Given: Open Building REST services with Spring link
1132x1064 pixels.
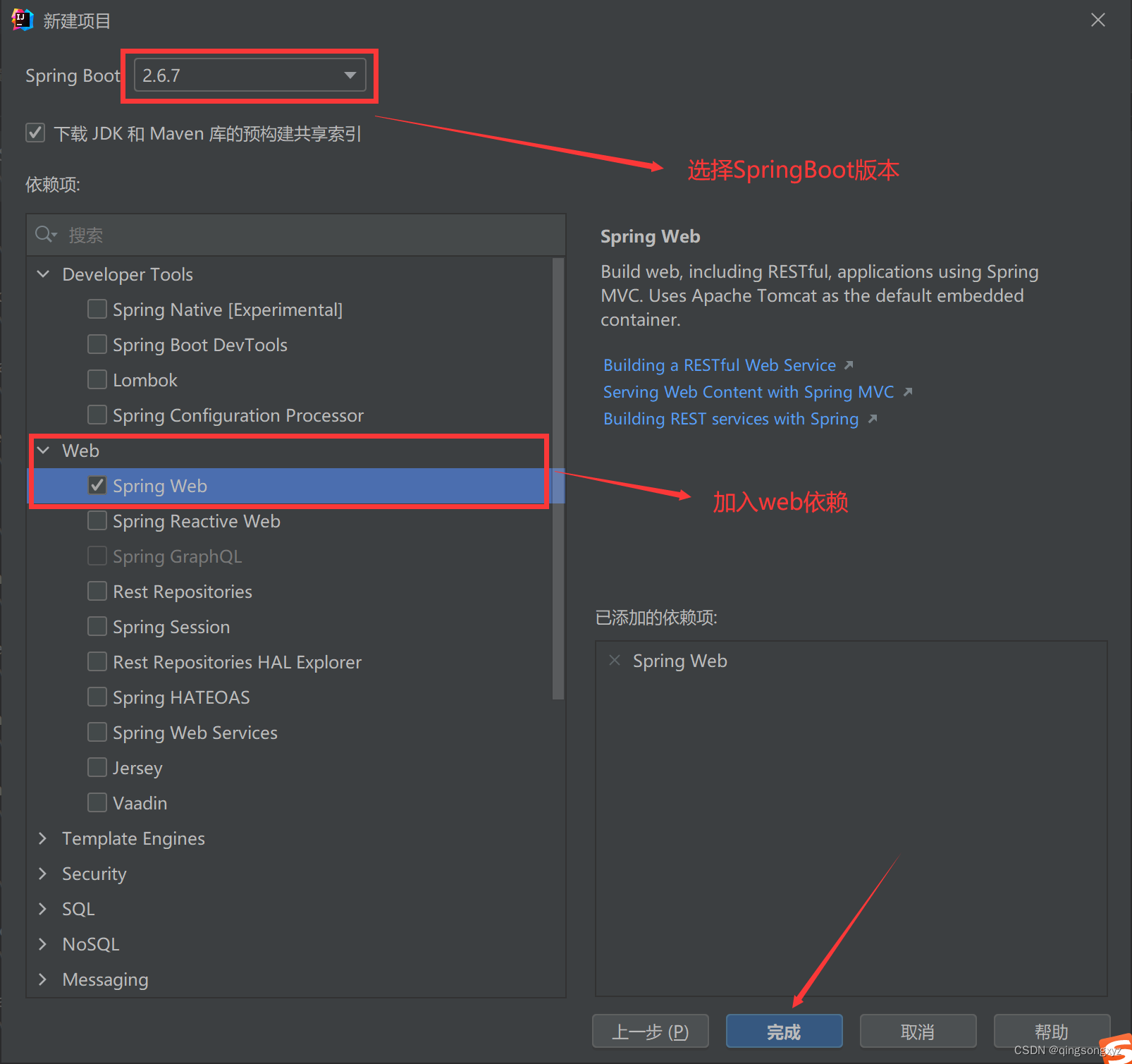Looking at the screenshot, I should click(x=731, y=419).
